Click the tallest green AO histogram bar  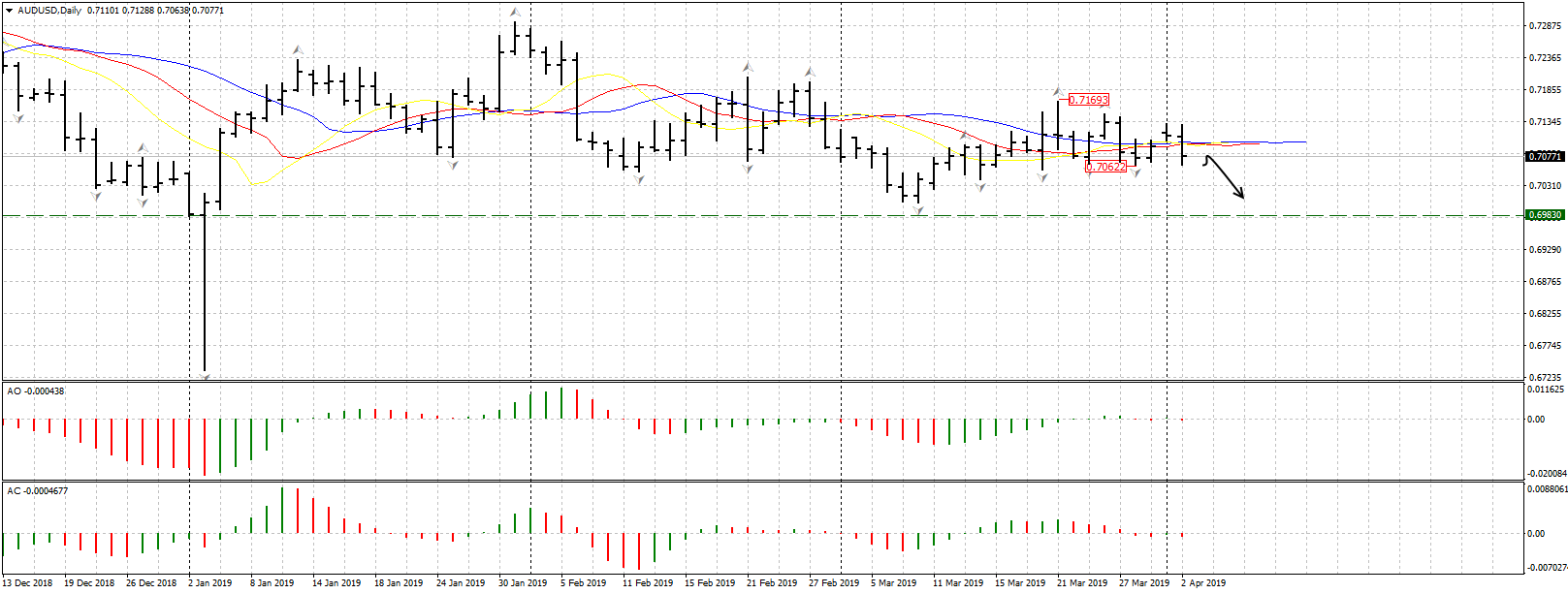pos(561,404)
